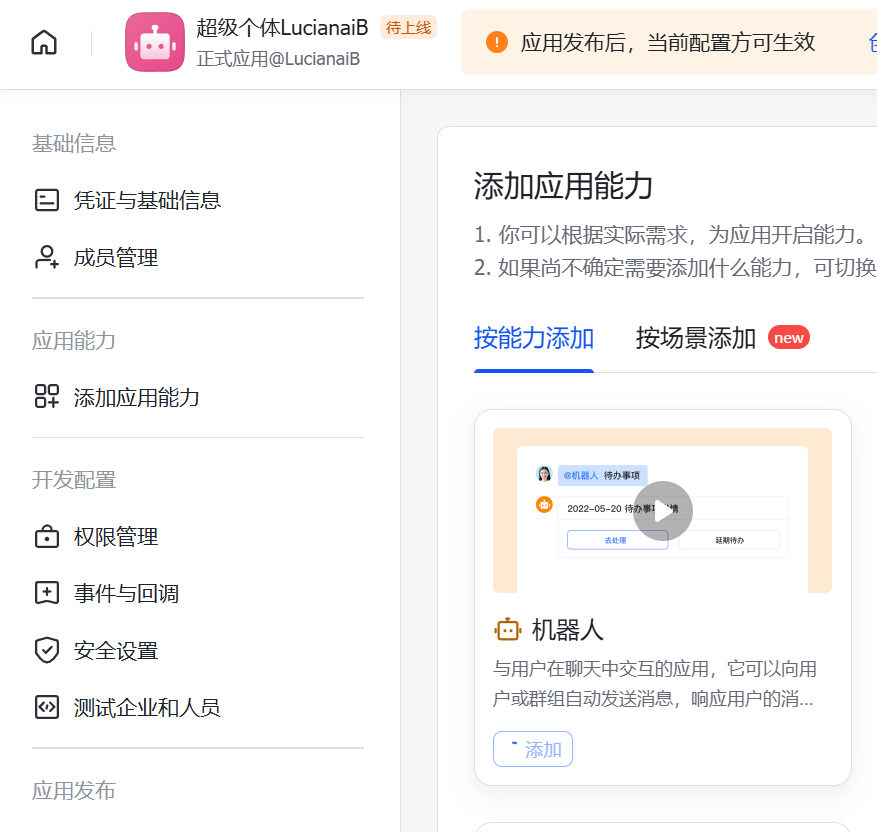
Task: Click the 待上线 status badge
Action: [x=408, y=28]
